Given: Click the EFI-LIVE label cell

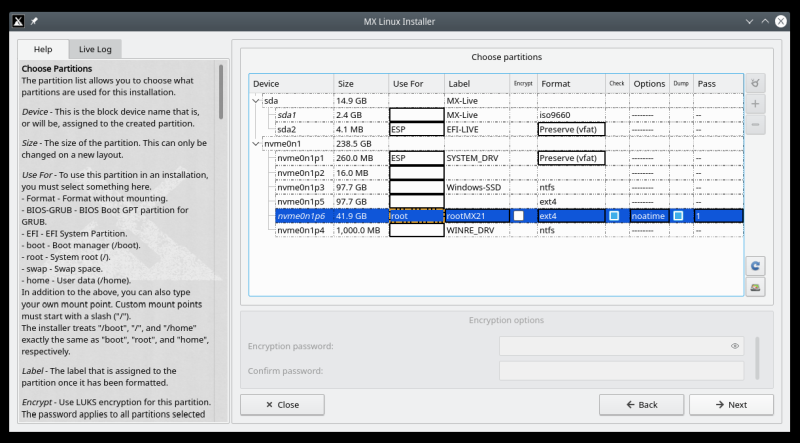Looking at the screenshot, I should click(x=477, y=129).
